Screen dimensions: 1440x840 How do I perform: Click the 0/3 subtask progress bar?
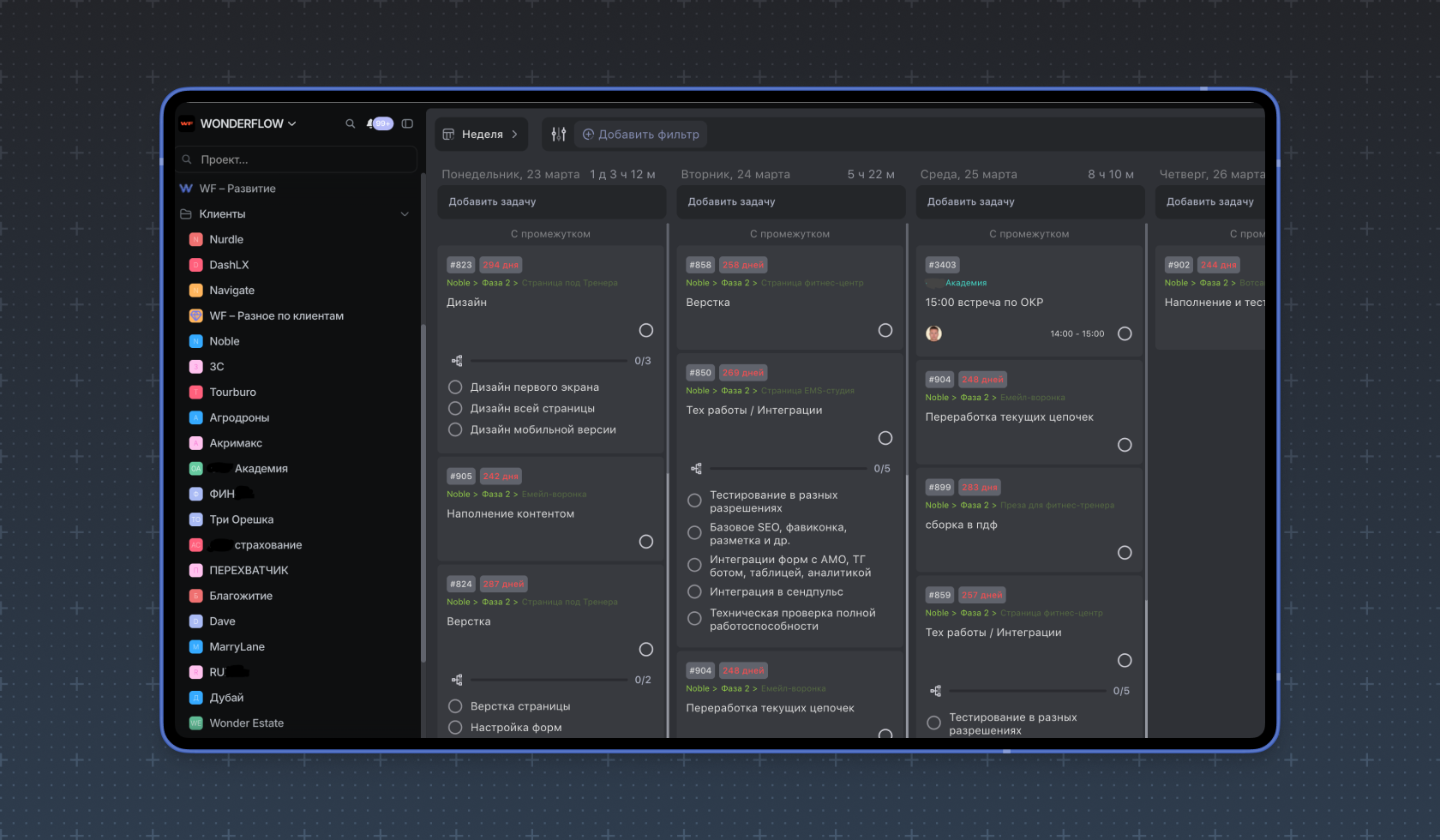[x=549, y=361]
